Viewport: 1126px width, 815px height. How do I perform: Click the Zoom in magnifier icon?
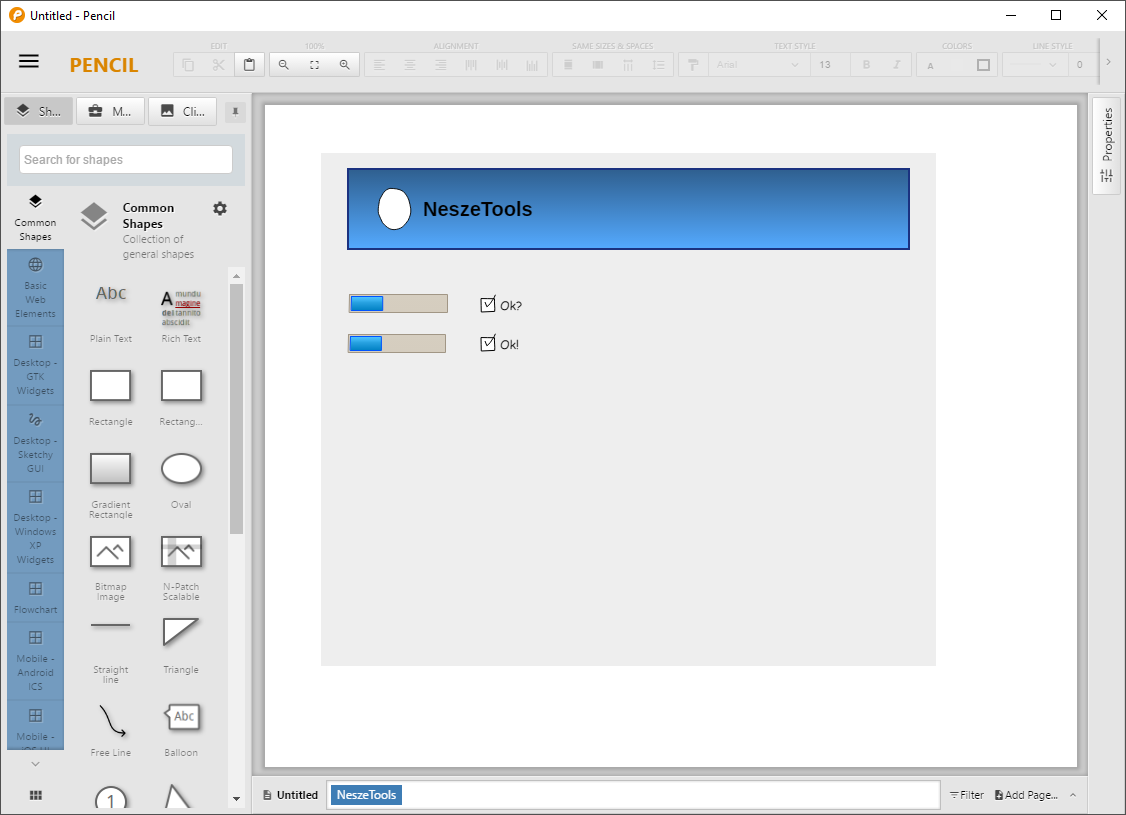[x=345, y=65]
